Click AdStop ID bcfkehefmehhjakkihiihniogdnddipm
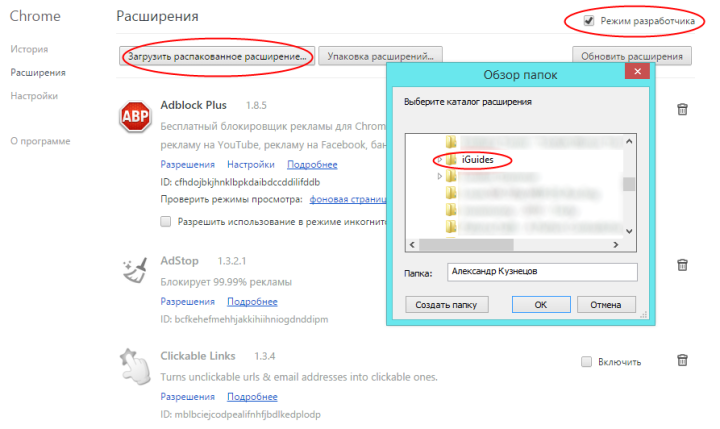The width and height of the screenshot is (720, 429). (244, 319)
